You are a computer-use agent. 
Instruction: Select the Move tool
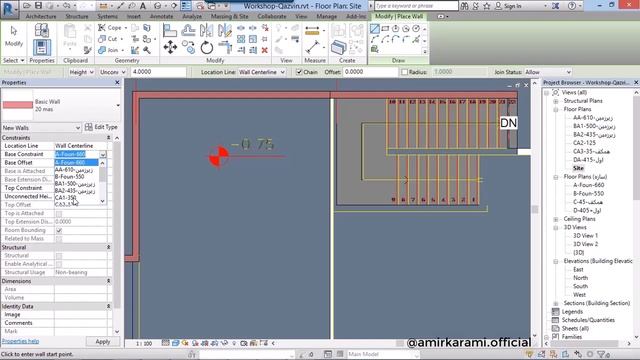170,47
